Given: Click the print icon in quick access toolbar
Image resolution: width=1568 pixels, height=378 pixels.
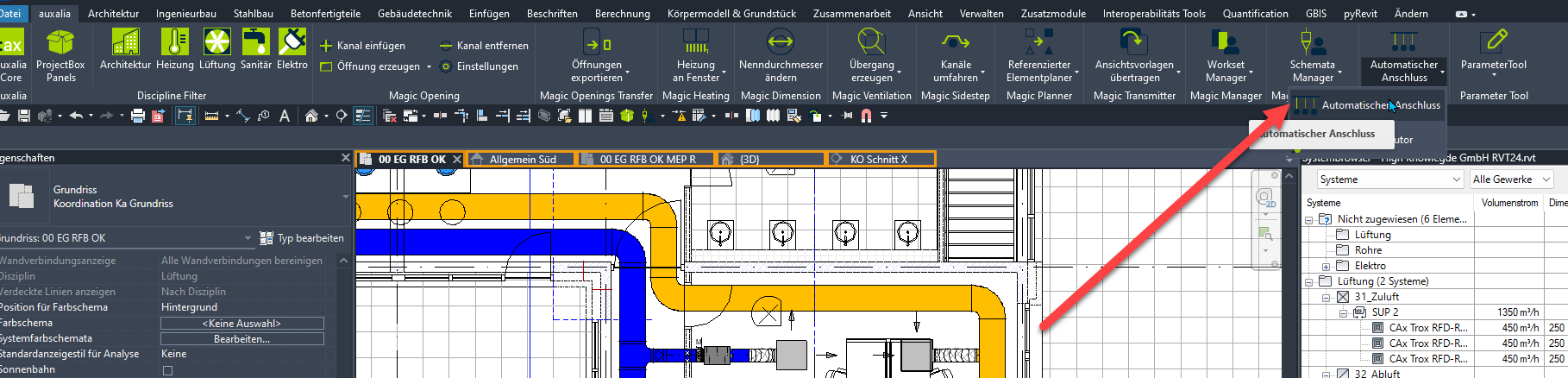Looking at the screenshot, I should [137, 116].
